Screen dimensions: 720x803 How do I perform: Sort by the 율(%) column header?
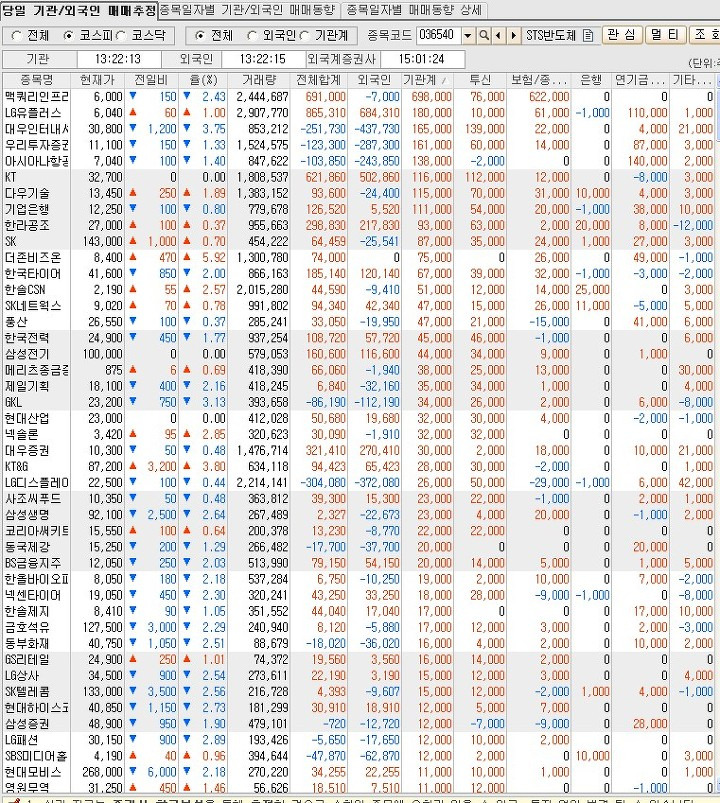[203, 80]
